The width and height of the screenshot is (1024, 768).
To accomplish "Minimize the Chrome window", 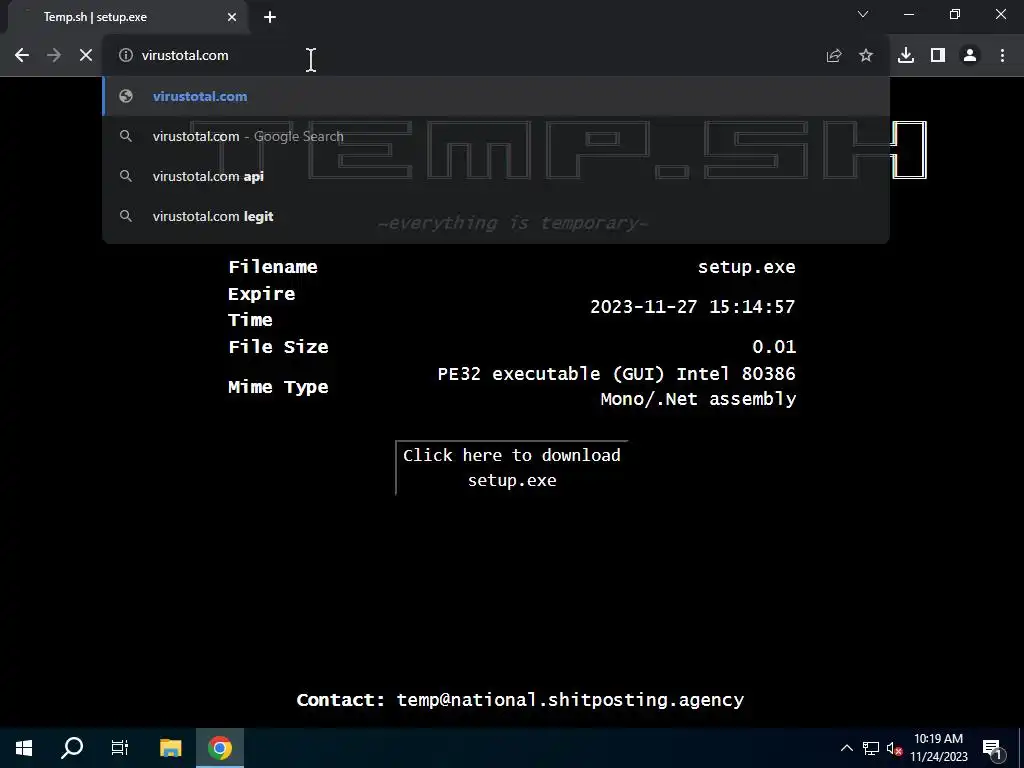I will click(909, 14).
